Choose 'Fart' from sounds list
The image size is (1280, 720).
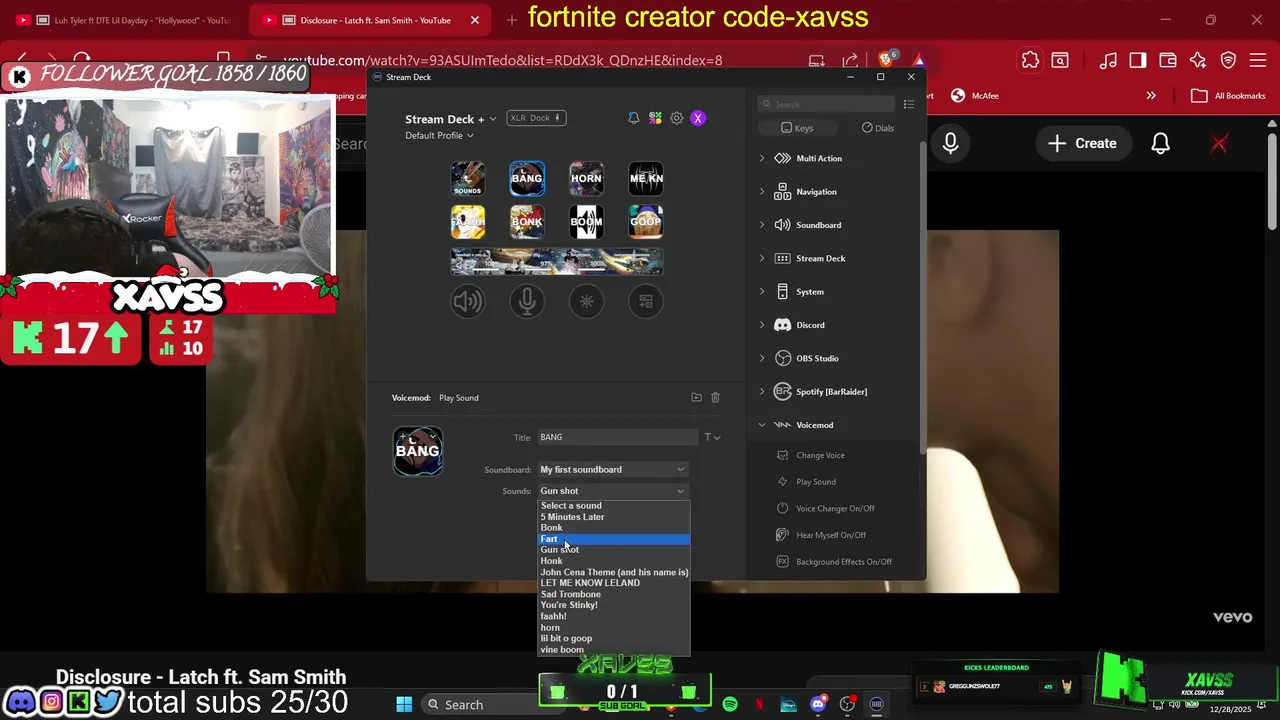pos(614,539)
